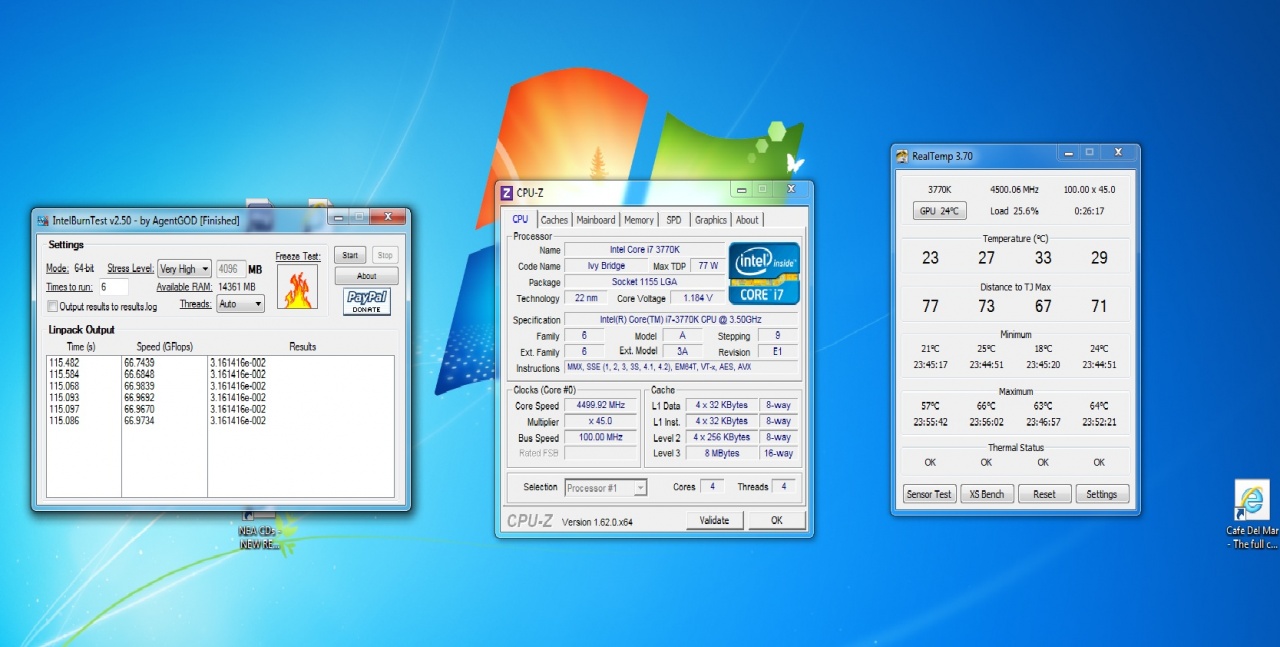The height and width of the screenshot is (647, 1280).
Task: Click the RealTemp title bar icon
Action: 902,156
